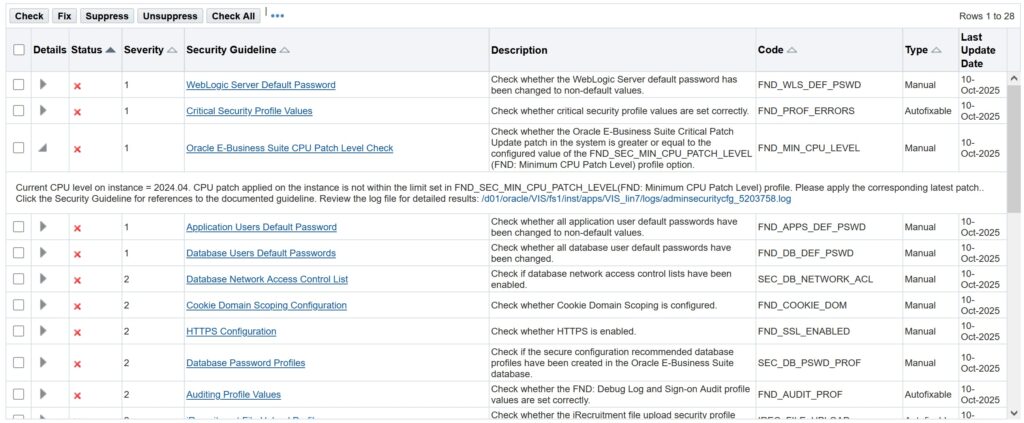Viewport: 1024px width, 423px height.
Task: Click the red X status icon for WebLogic Server Default Password
Action: tap(77, 86)
